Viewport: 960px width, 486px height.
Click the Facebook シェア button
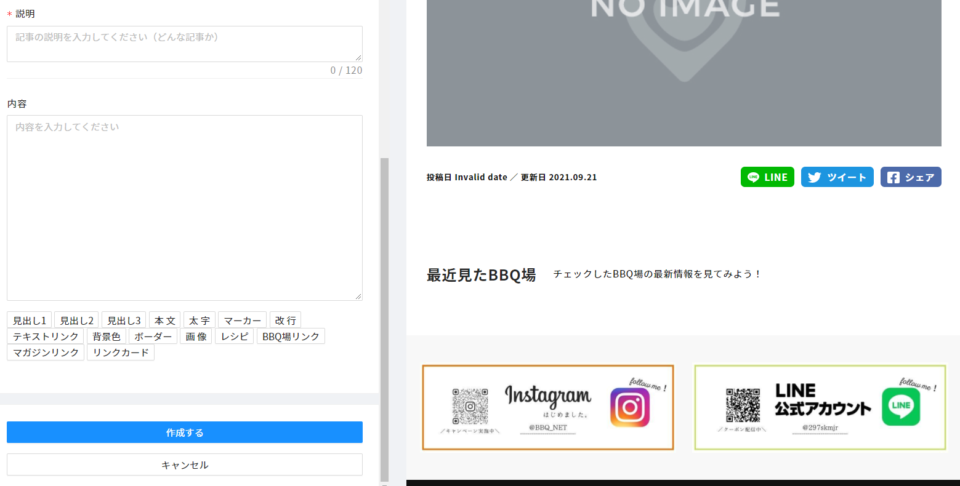tap(910, 177)
